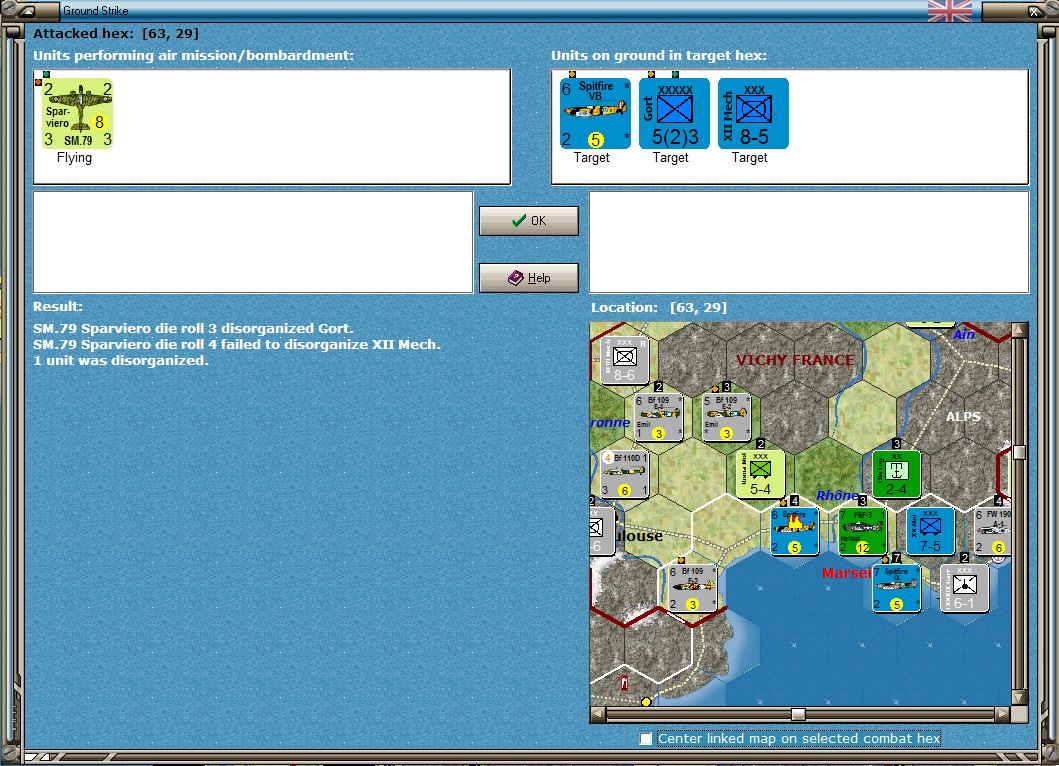Click the result line "disorganized Gort"
Screen dimensions: 1059x766
click(x=193, y=328)
